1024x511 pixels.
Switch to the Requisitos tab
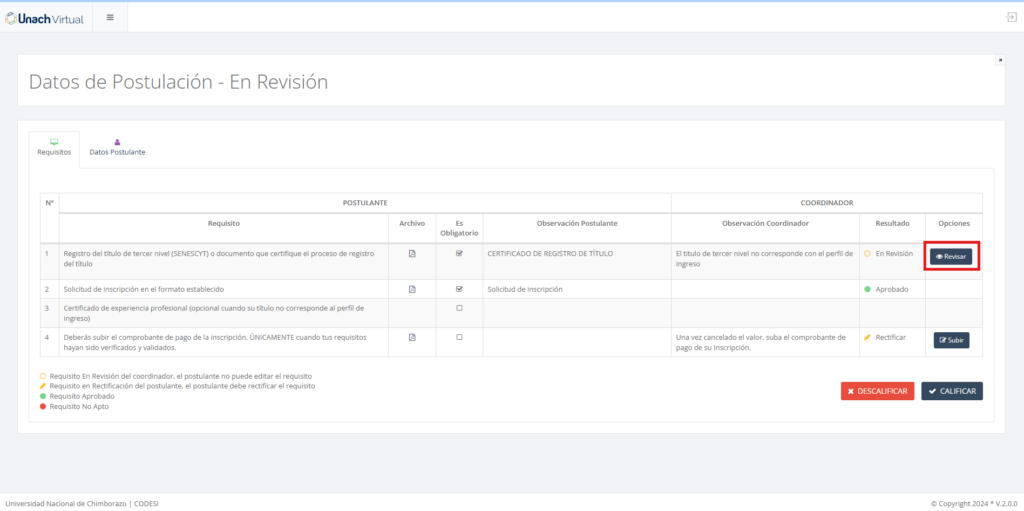54,147
